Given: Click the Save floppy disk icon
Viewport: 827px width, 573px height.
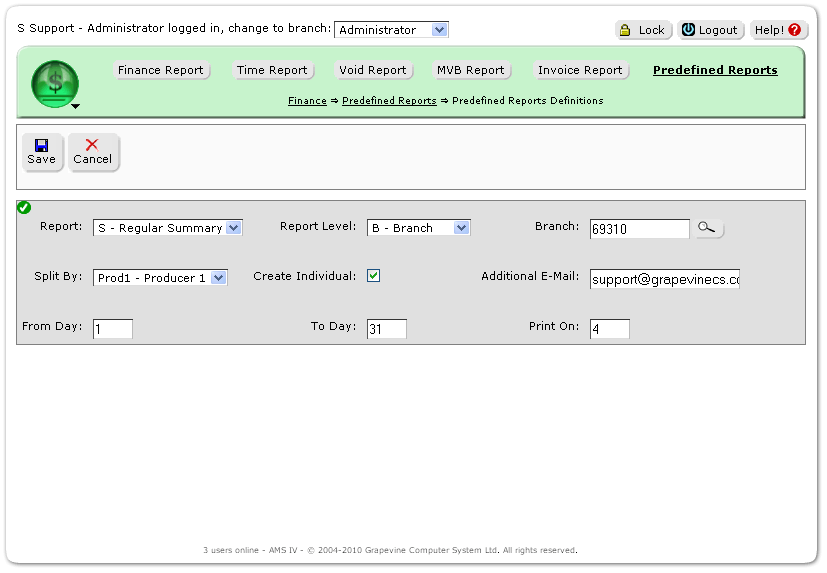Looking at the screenshot, I should point(41,146).
